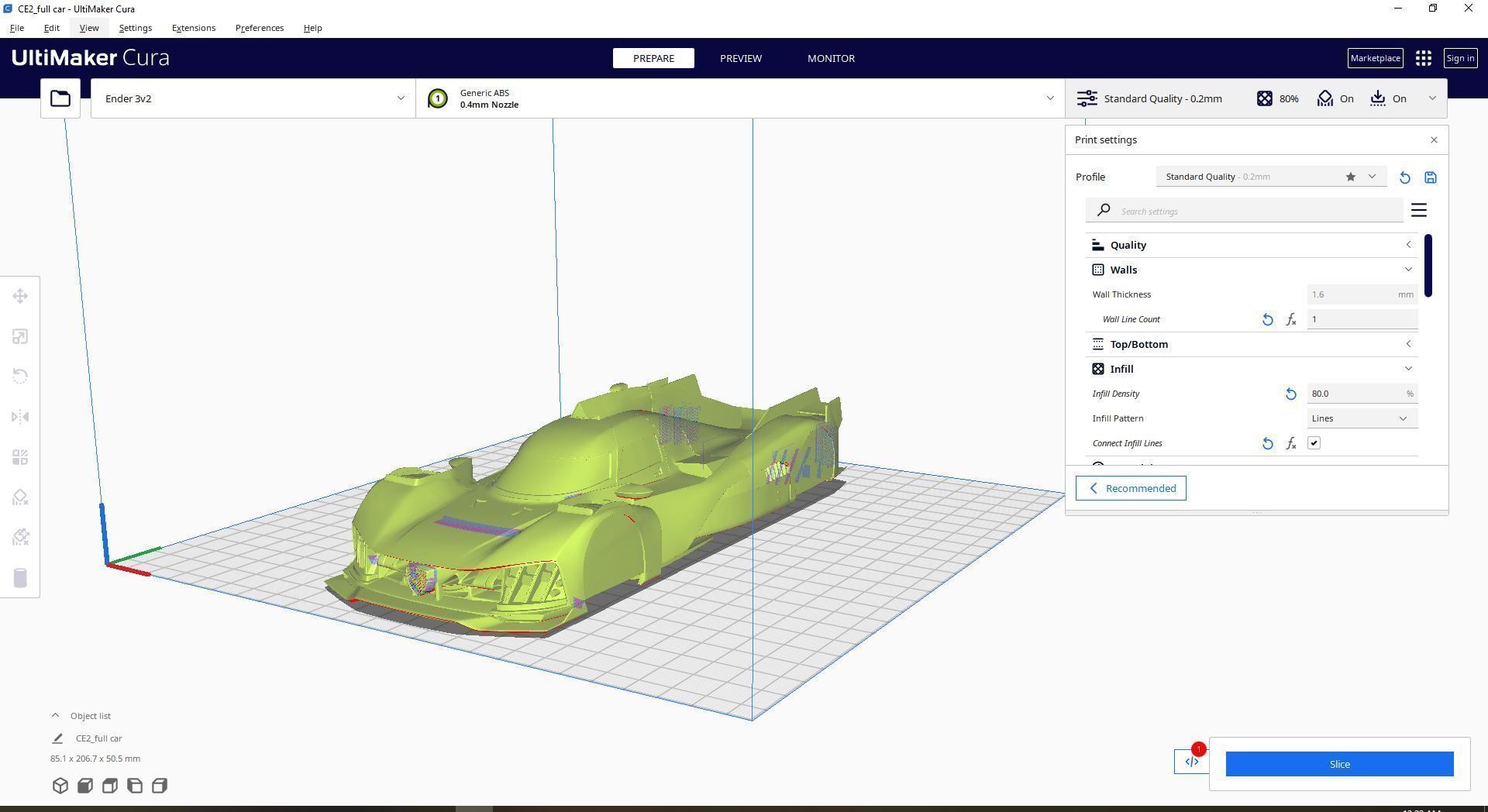1488x812 pixels.
Task: Collapse the Walls settings section
Action: click(x=1252, y=270)
